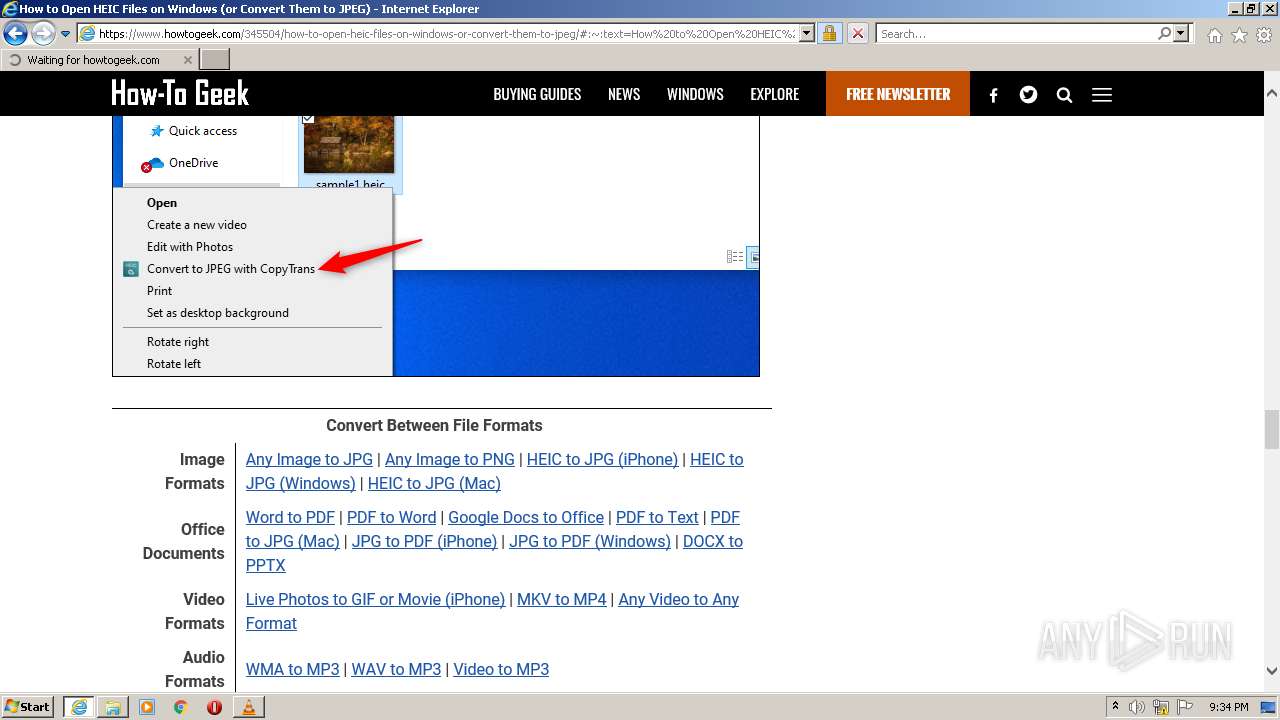The width and height of the screenshot is (1280, 720).
Task: Open 'Any Image to JPG' link
Action: 309,459
